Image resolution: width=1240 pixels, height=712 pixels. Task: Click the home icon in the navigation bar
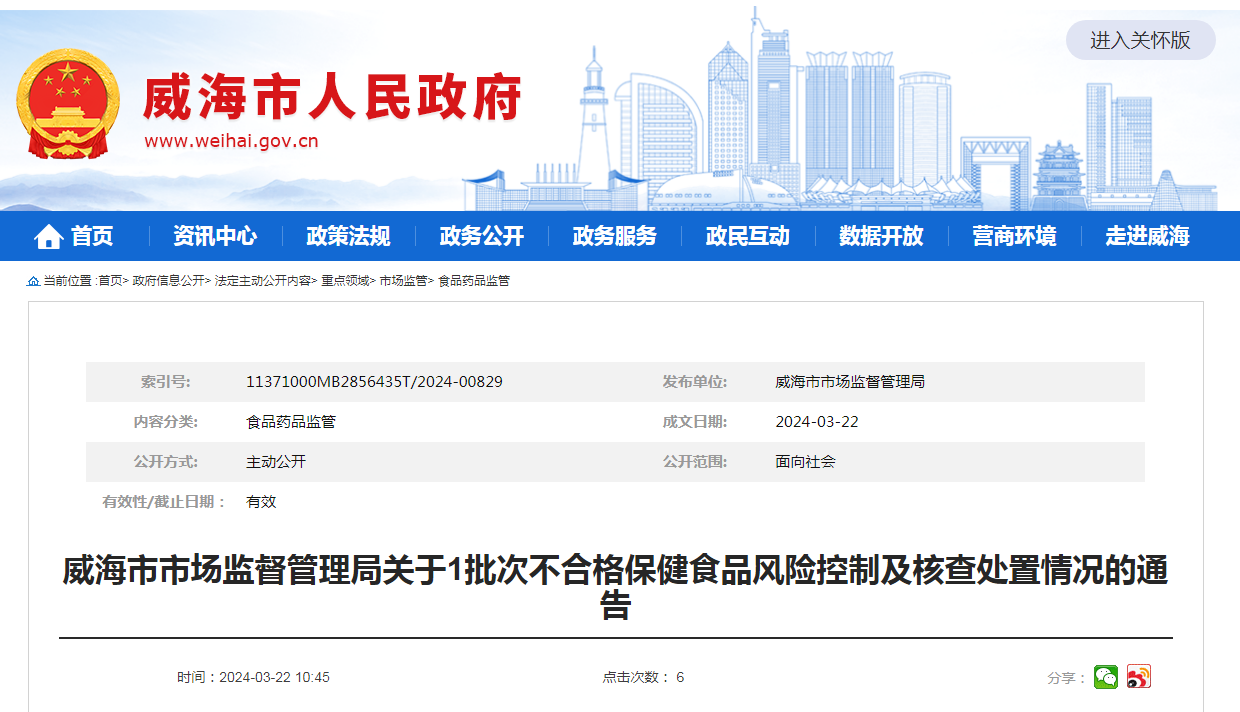(48, 236)
